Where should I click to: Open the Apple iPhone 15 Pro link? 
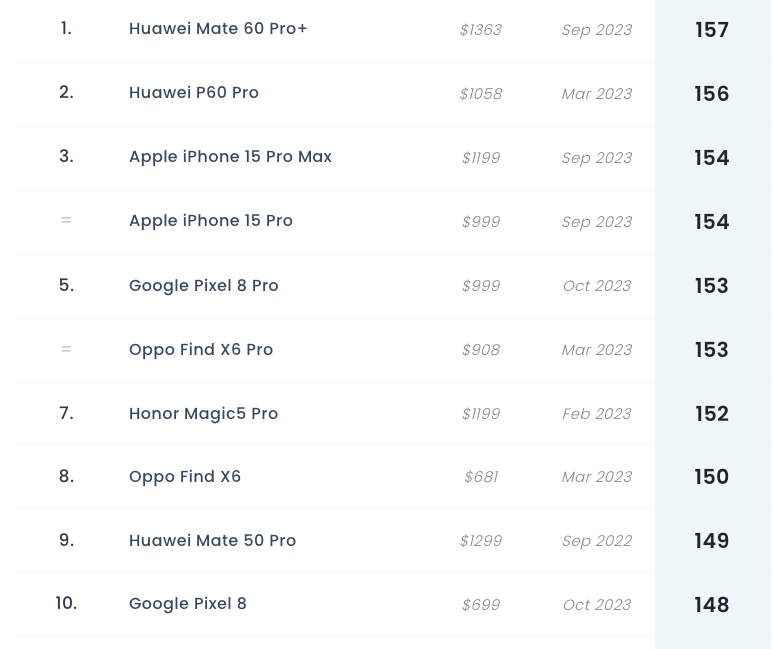pyautogui.click(x=211, y=221)
